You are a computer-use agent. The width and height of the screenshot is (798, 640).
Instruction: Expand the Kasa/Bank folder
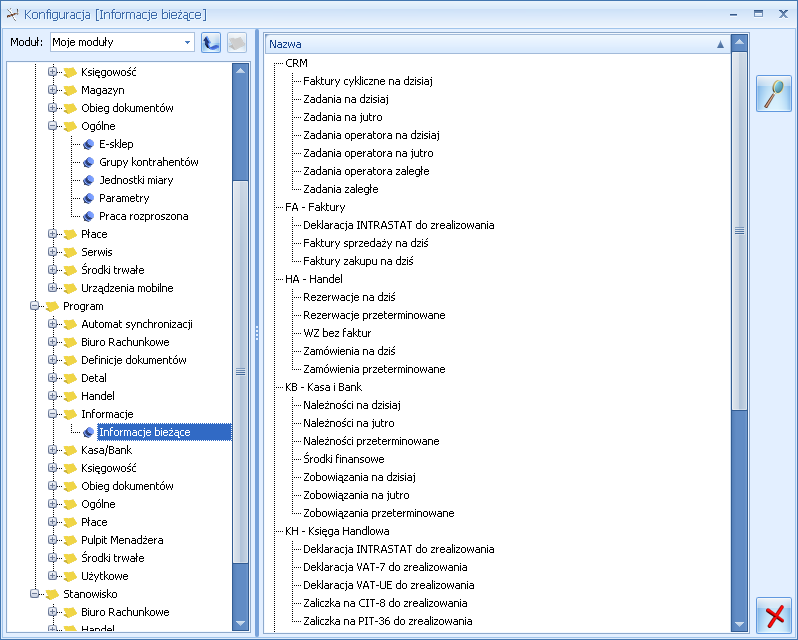[x=52, y=450]
